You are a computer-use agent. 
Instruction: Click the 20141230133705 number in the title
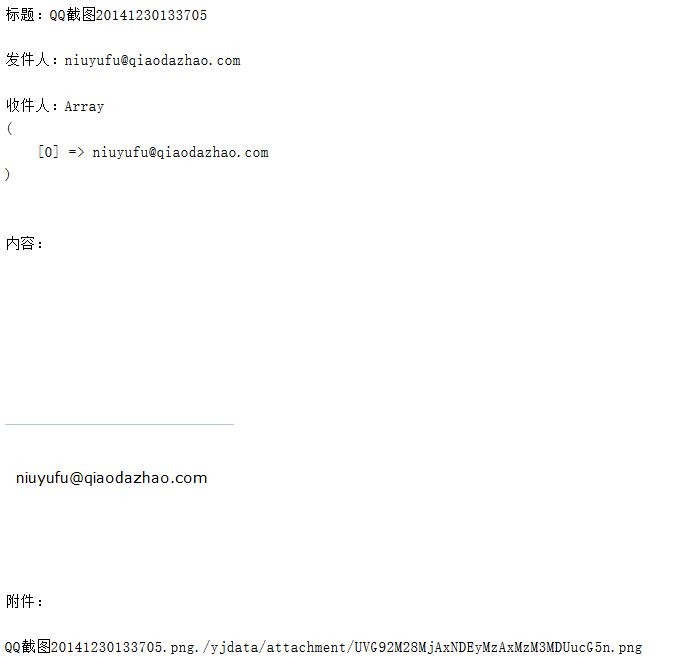click(151, 15)
